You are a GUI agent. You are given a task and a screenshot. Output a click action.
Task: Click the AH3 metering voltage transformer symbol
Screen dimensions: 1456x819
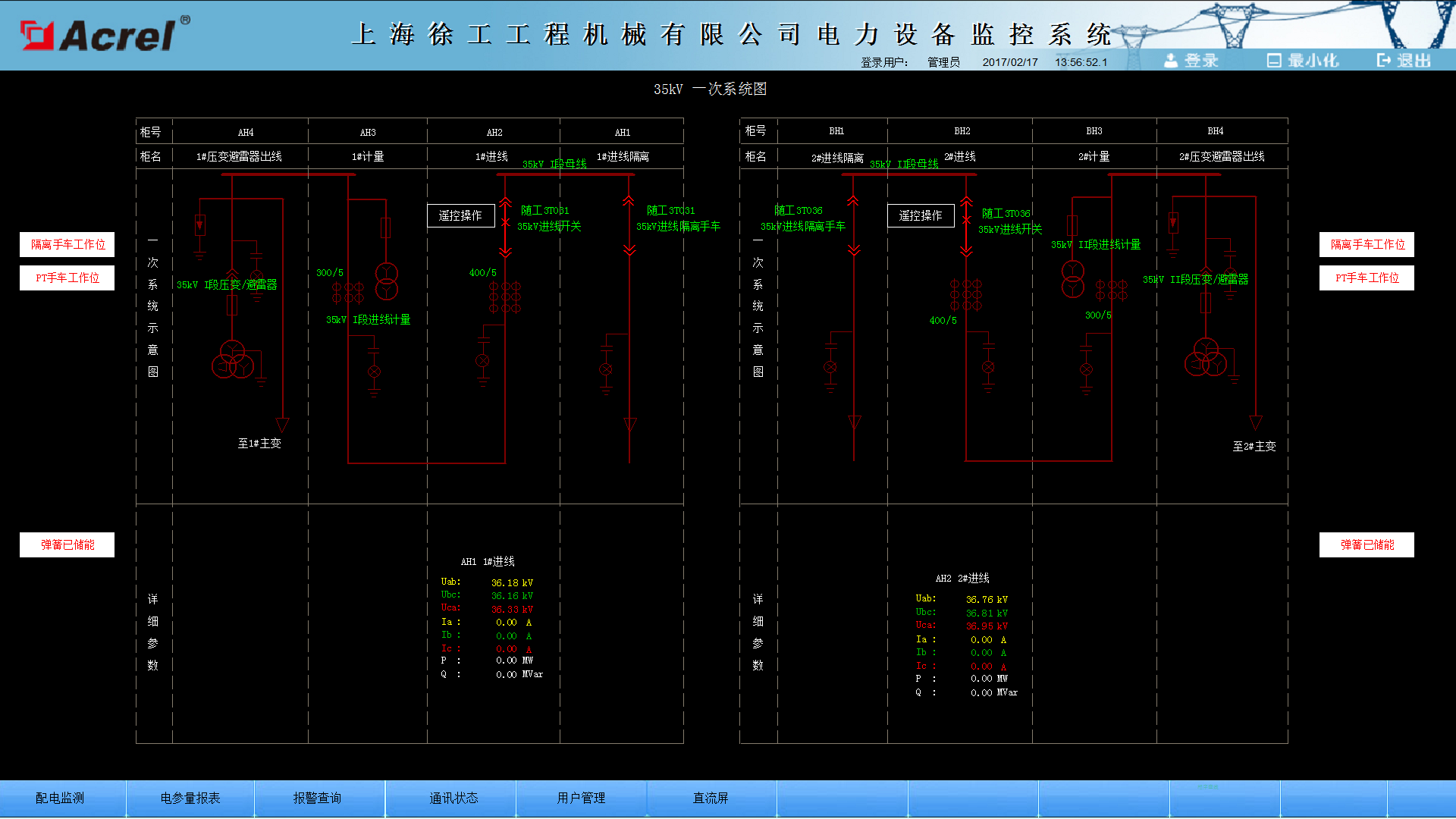(387, 281)
